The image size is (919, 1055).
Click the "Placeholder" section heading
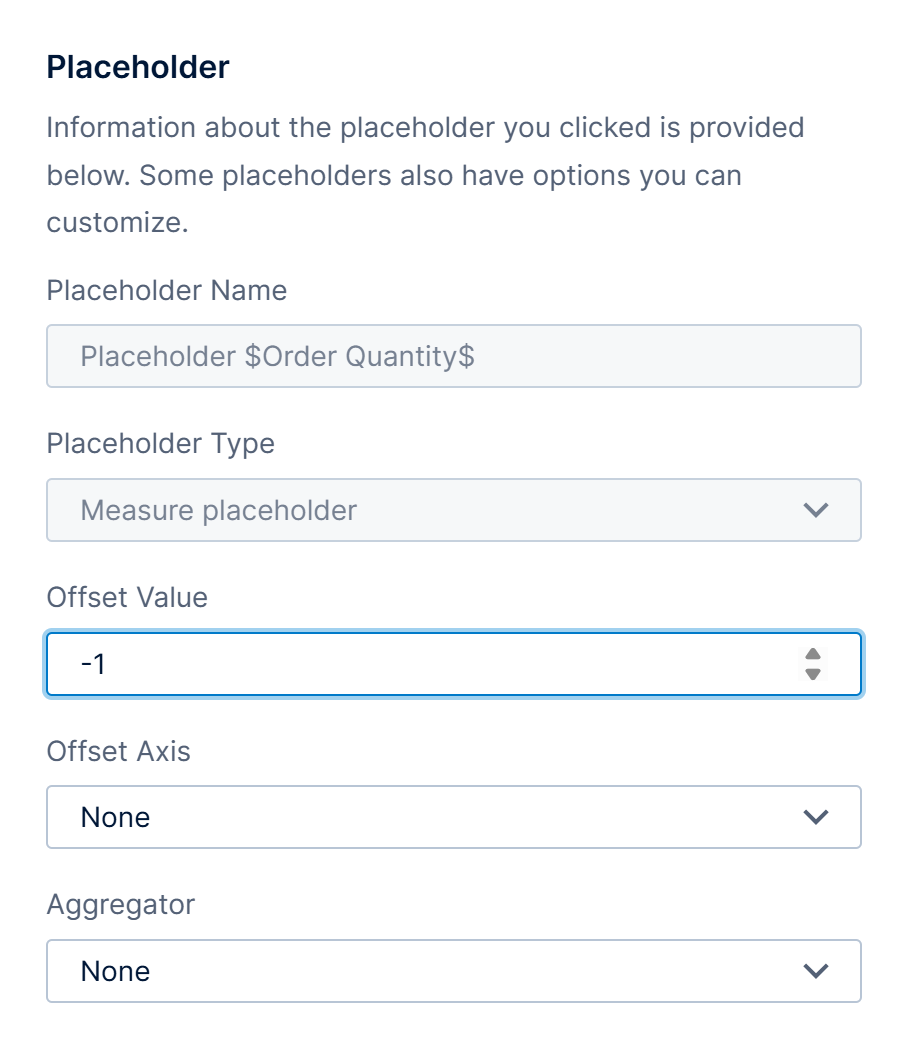tap(138, 67)
